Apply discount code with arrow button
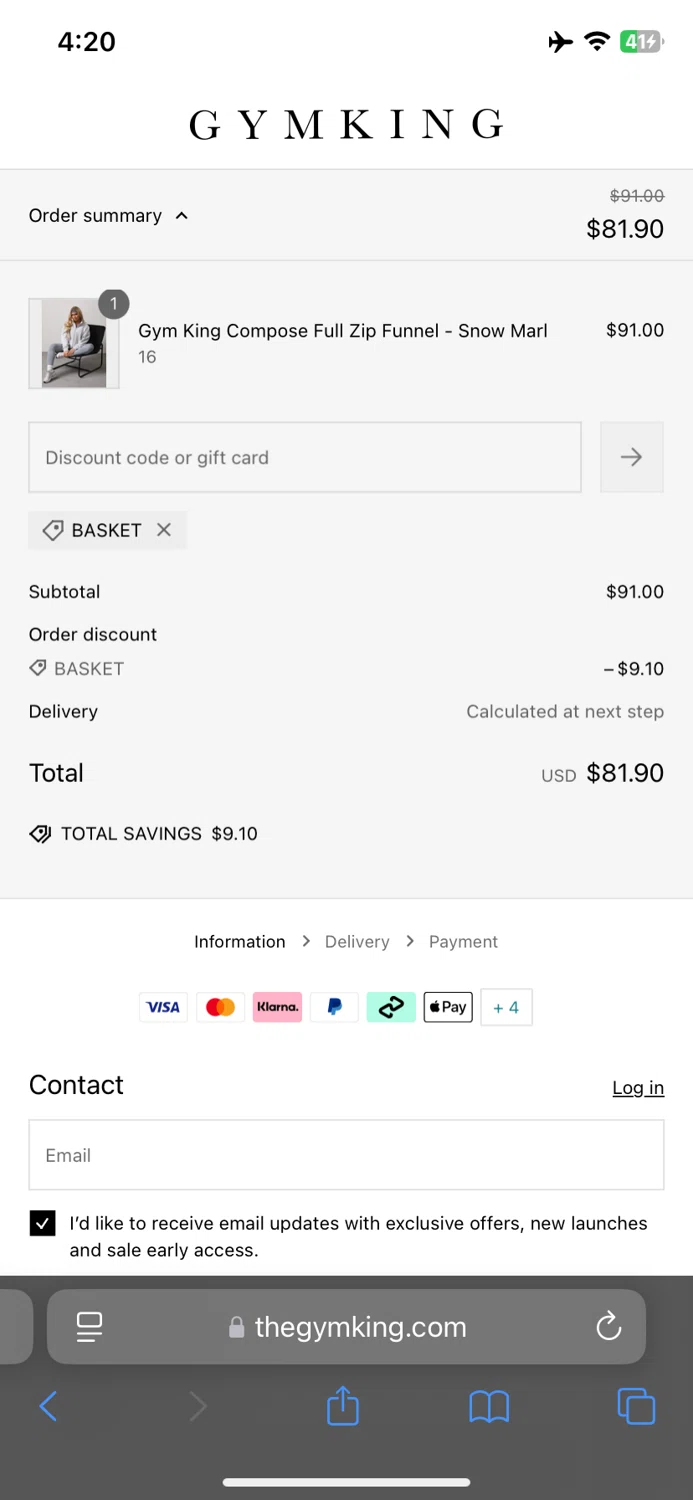 (x=631, y=457)
